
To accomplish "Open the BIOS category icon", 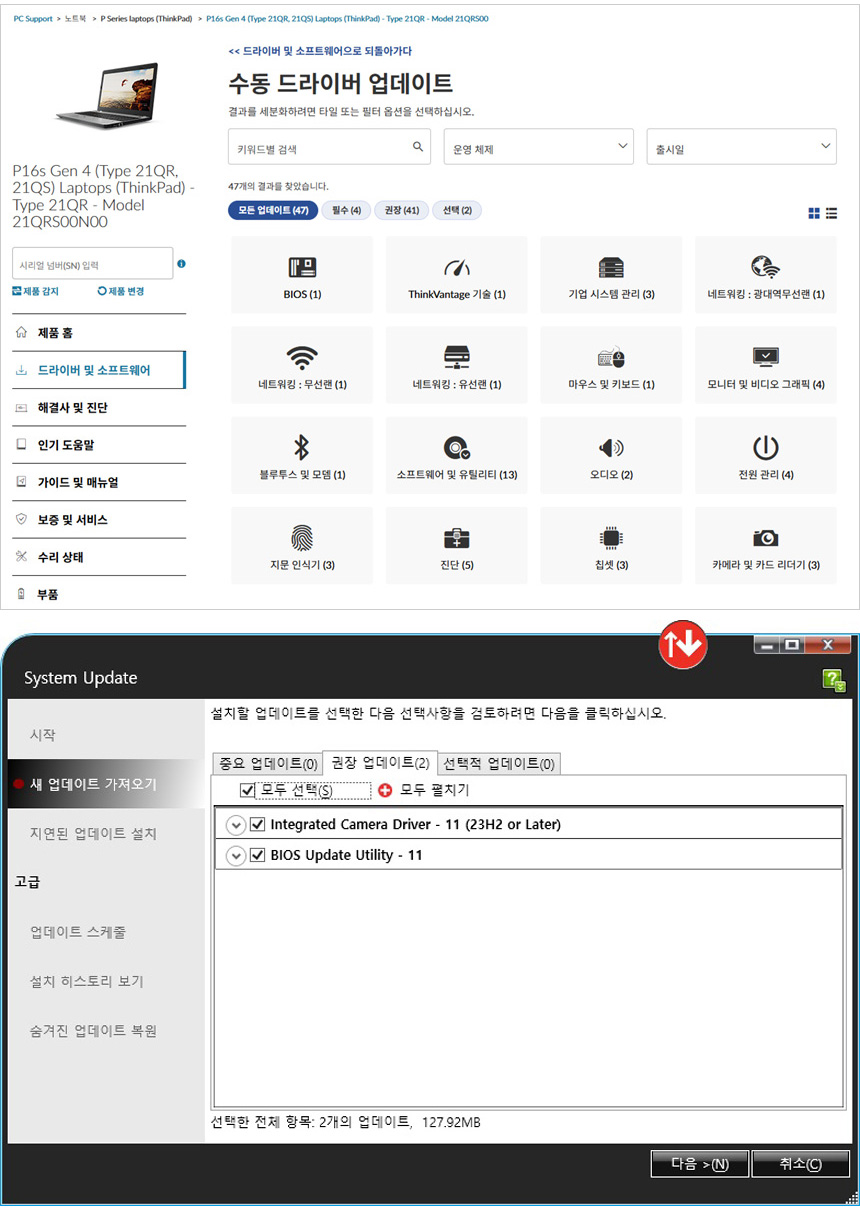I will (301, 268).
